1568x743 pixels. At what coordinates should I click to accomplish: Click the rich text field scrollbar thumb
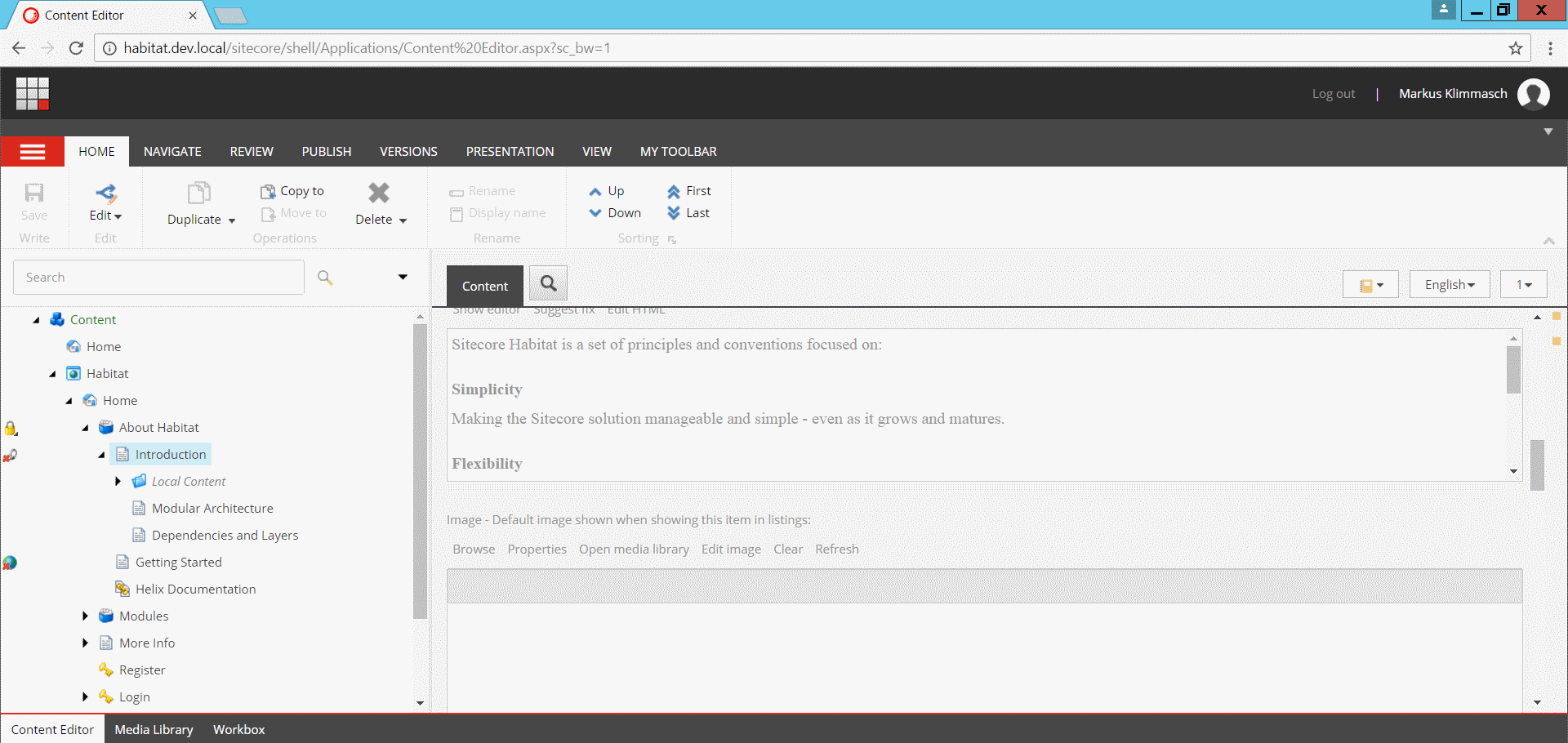(1513, 369)
